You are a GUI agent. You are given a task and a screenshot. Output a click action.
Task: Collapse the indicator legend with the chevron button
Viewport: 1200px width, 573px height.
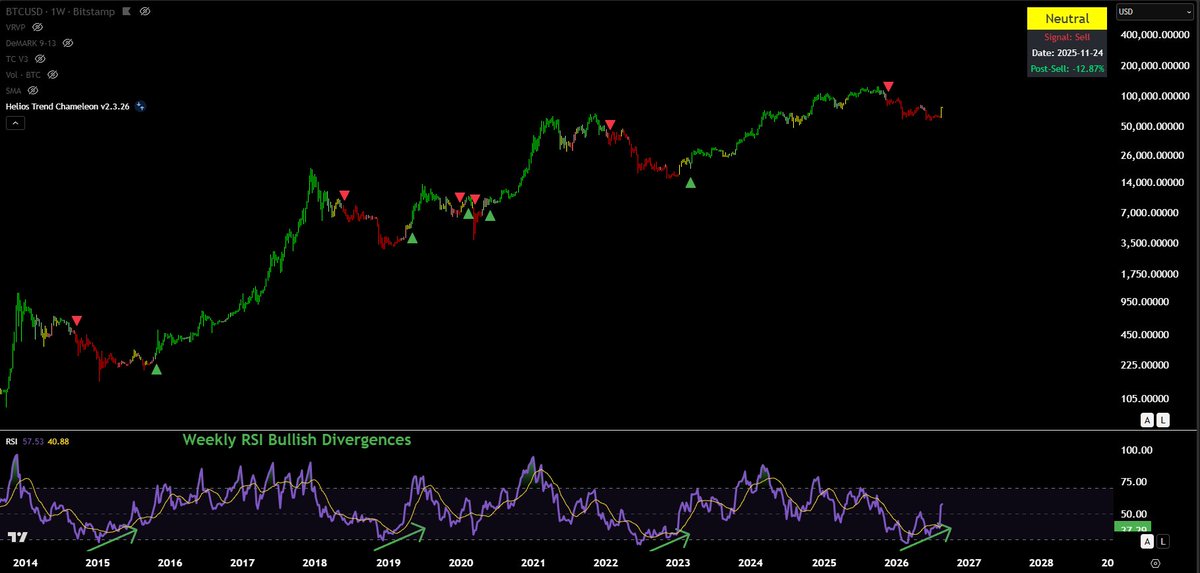(x=16, y=123)
